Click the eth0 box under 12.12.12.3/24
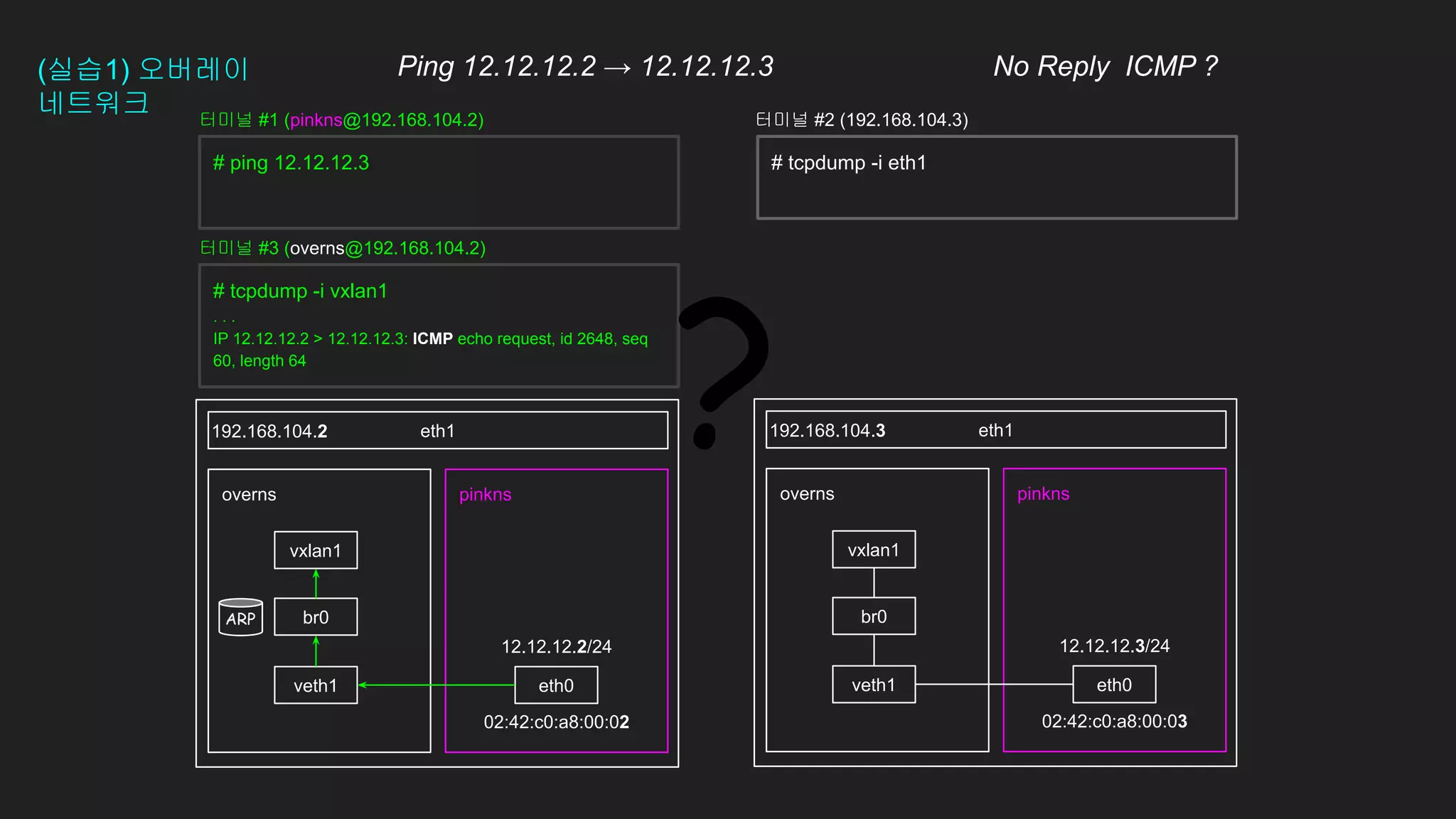Viewport: 1456px width, 819px height. [x=1114, y=685]
